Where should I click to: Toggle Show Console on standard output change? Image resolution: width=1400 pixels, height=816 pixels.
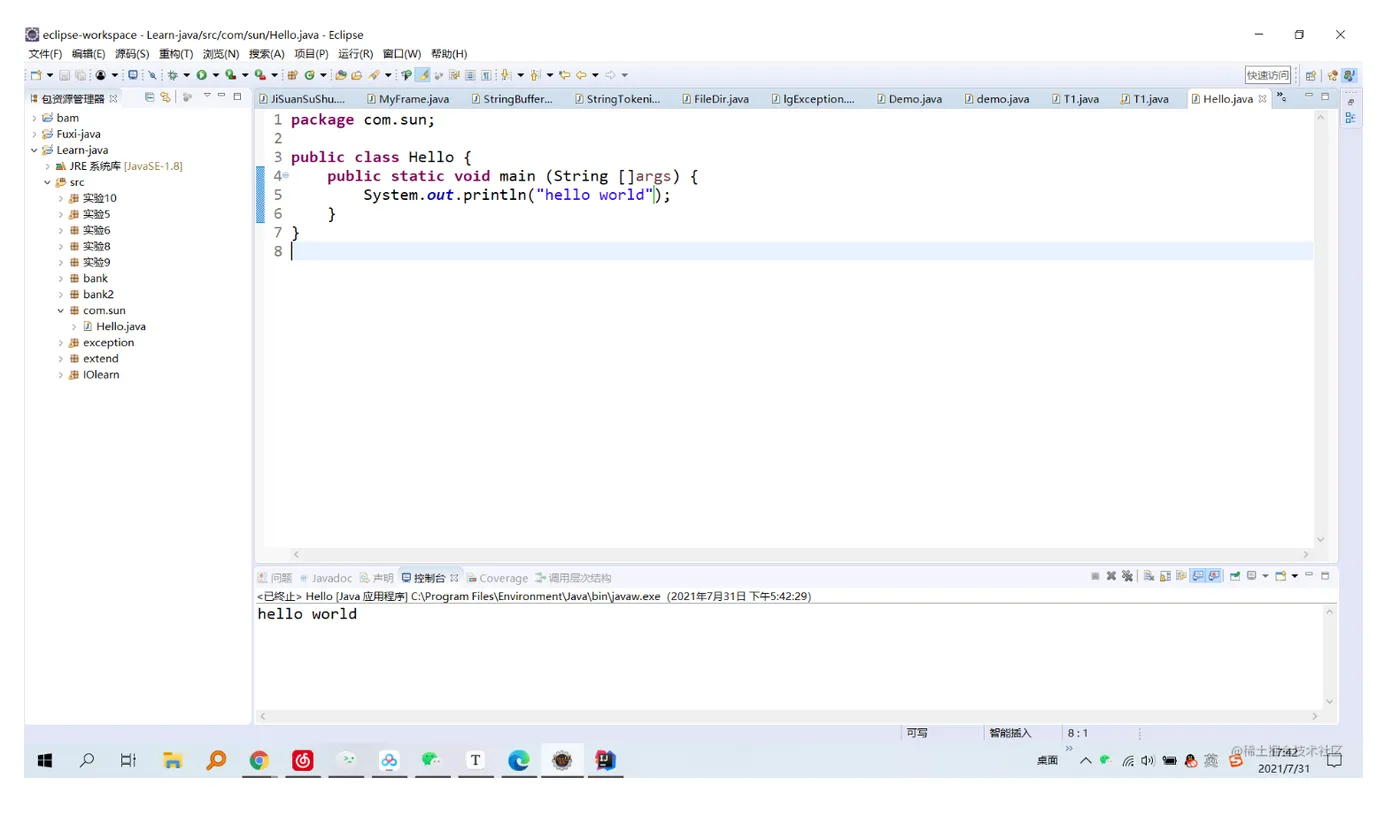click(1197, 576)
